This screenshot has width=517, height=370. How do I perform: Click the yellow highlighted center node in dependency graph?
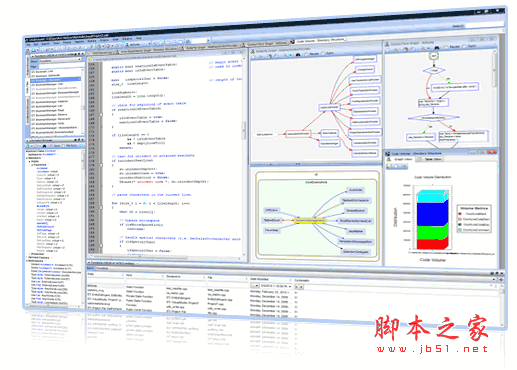310,220
